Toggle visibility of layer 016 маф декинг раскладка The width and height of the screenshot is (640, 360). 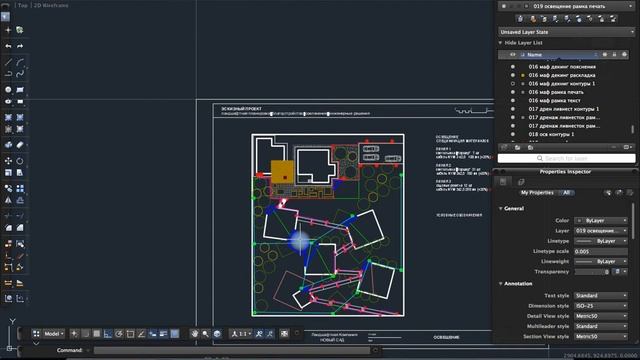[x=513, y=75]
